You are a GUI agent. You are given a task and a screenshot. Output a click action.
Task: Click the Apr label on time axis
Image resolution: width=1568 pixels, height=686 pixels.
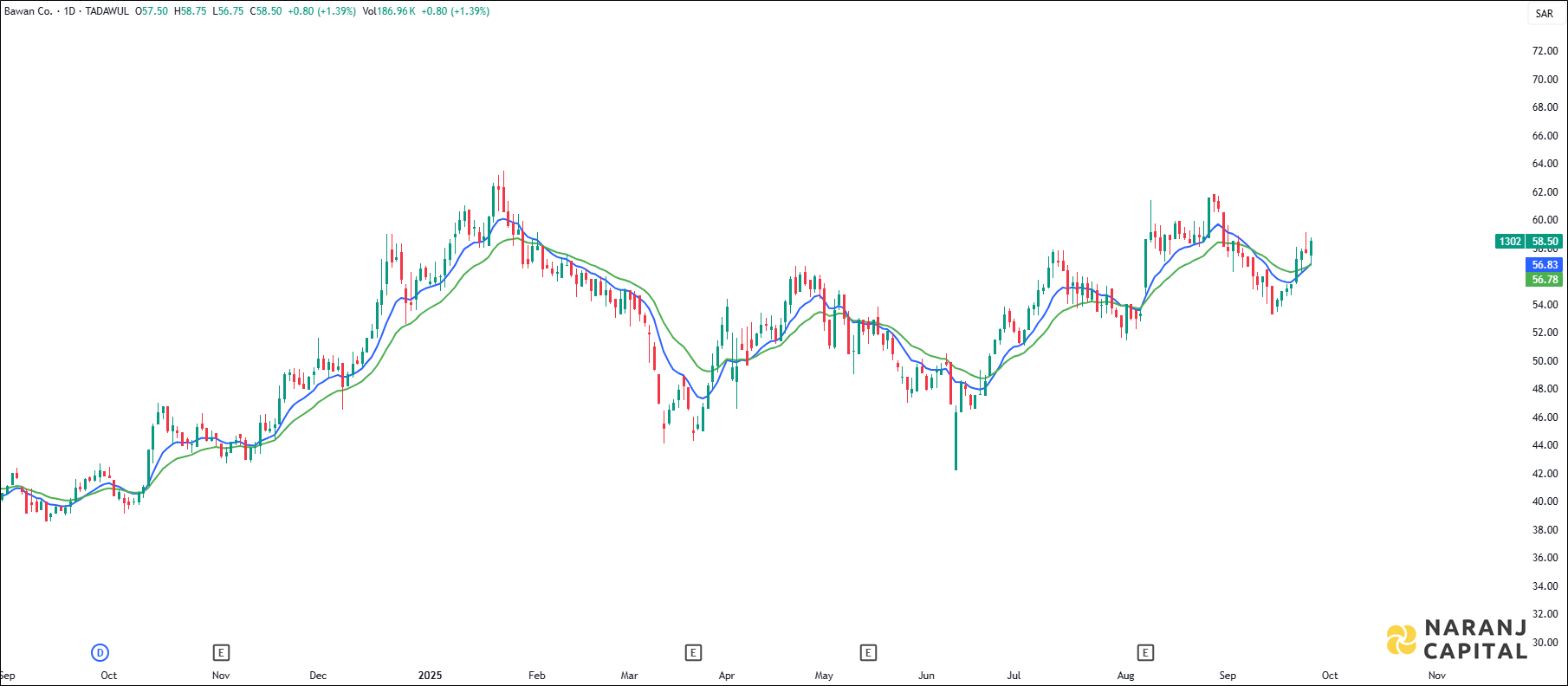727,676
